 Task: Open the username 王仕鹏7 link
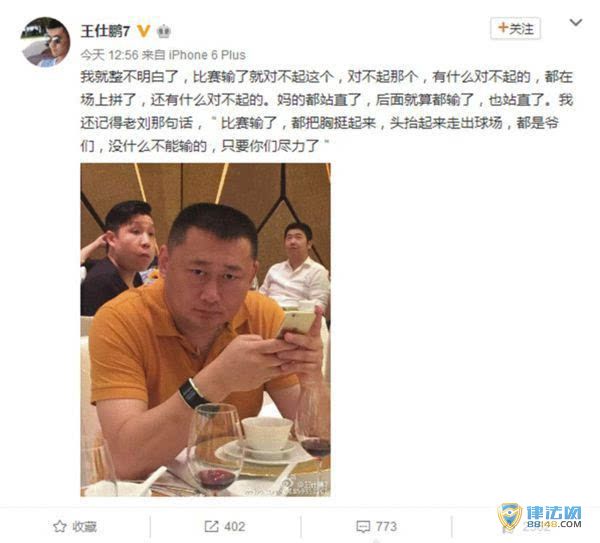coord(105,31)
